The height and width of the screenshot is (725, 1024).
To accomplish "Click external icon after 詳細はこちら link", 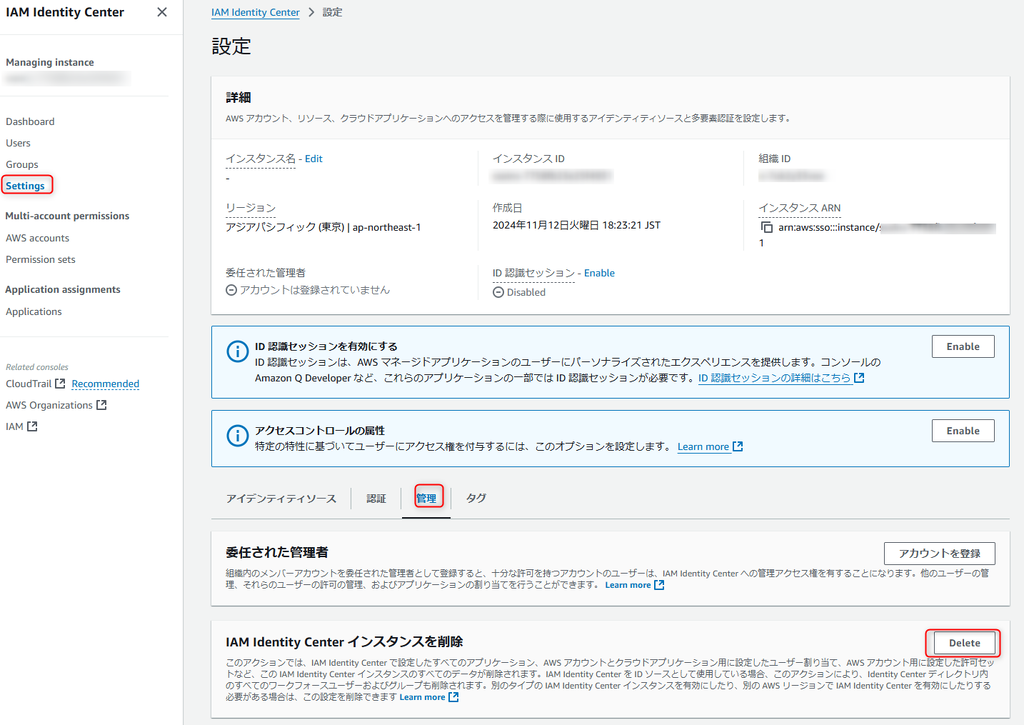I will click(859, 378).
